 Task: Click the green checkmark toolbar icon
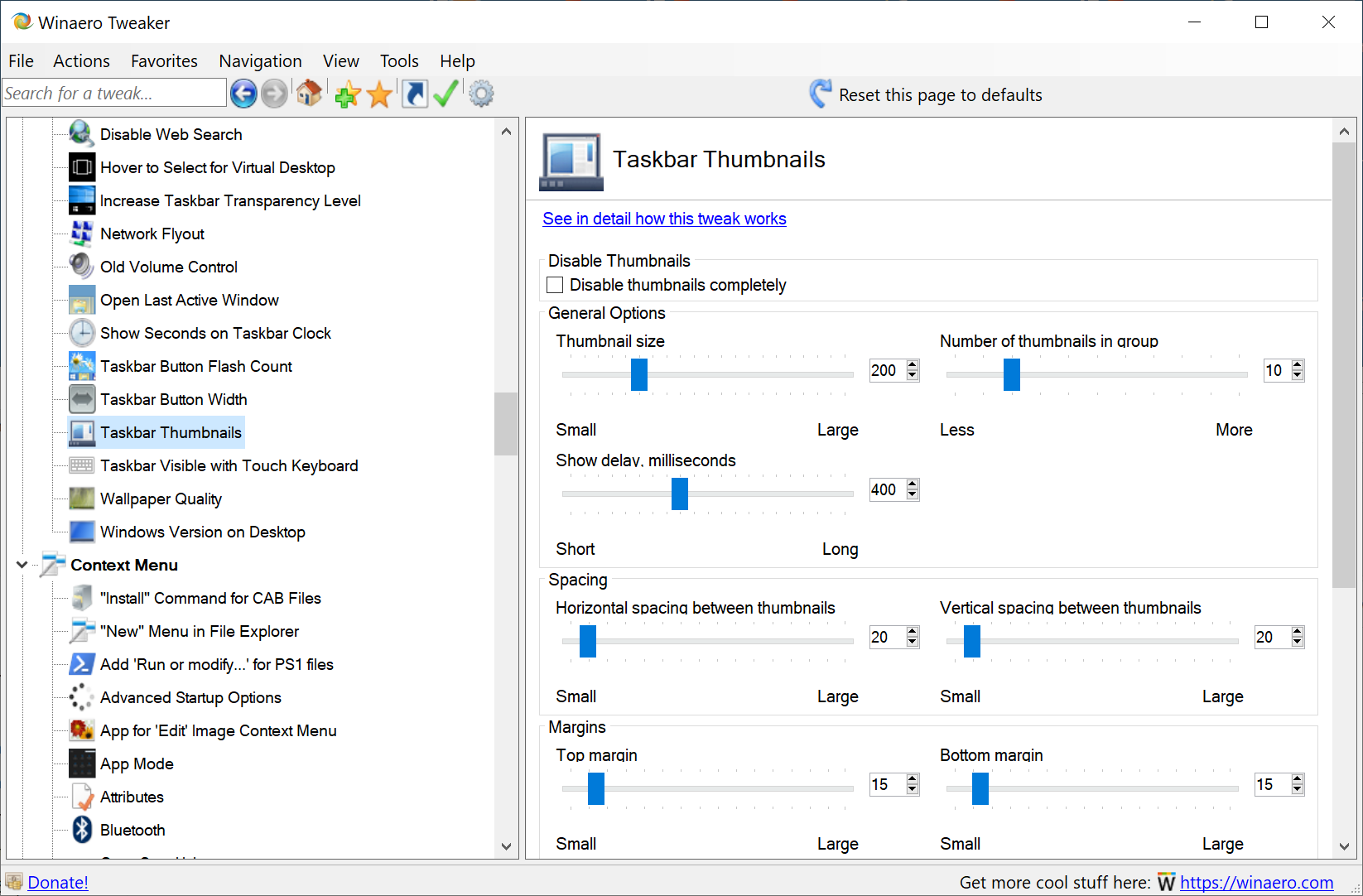[x=446, y=94]
